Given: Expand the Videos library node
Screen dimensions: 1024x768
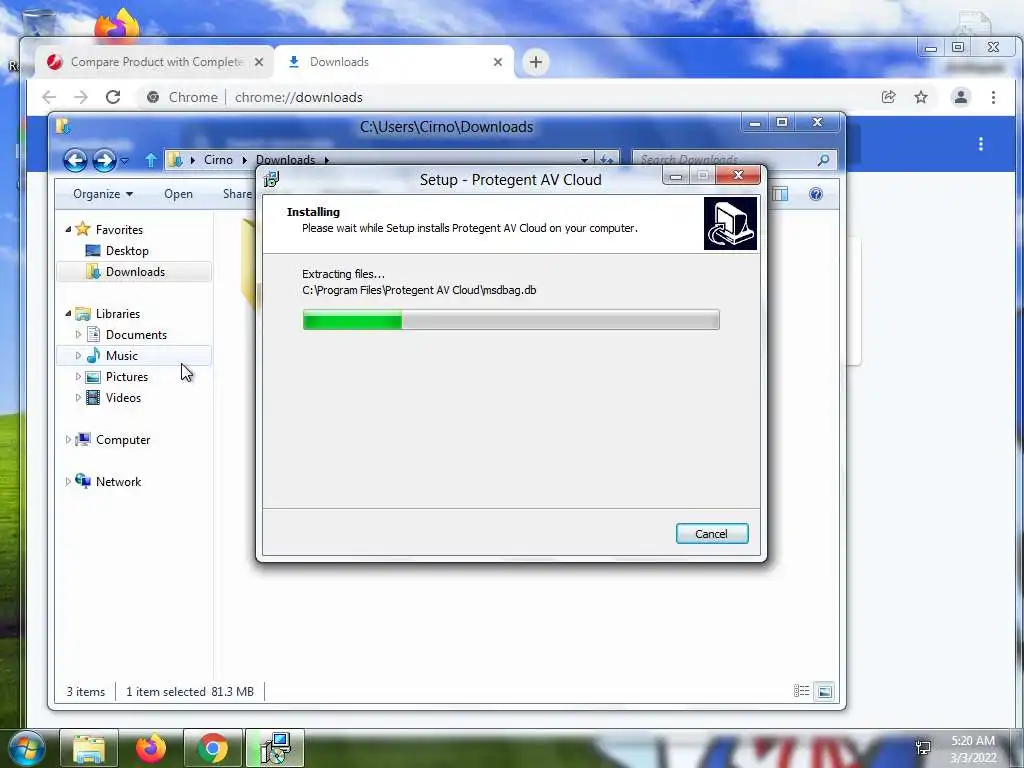Looking at the screenshot, I should (x=78, y=398).
